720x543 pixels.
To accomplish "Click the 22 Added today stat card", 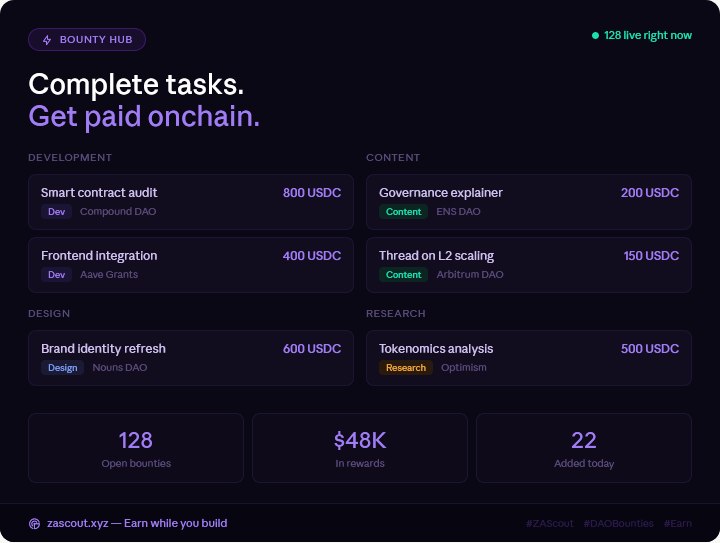I will coord(584,448).
